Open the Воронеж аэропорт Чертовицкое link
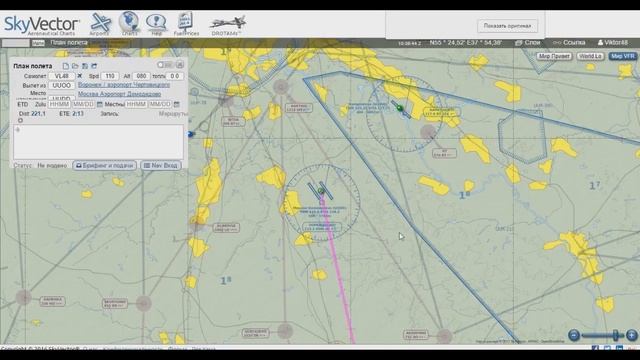 124,85
